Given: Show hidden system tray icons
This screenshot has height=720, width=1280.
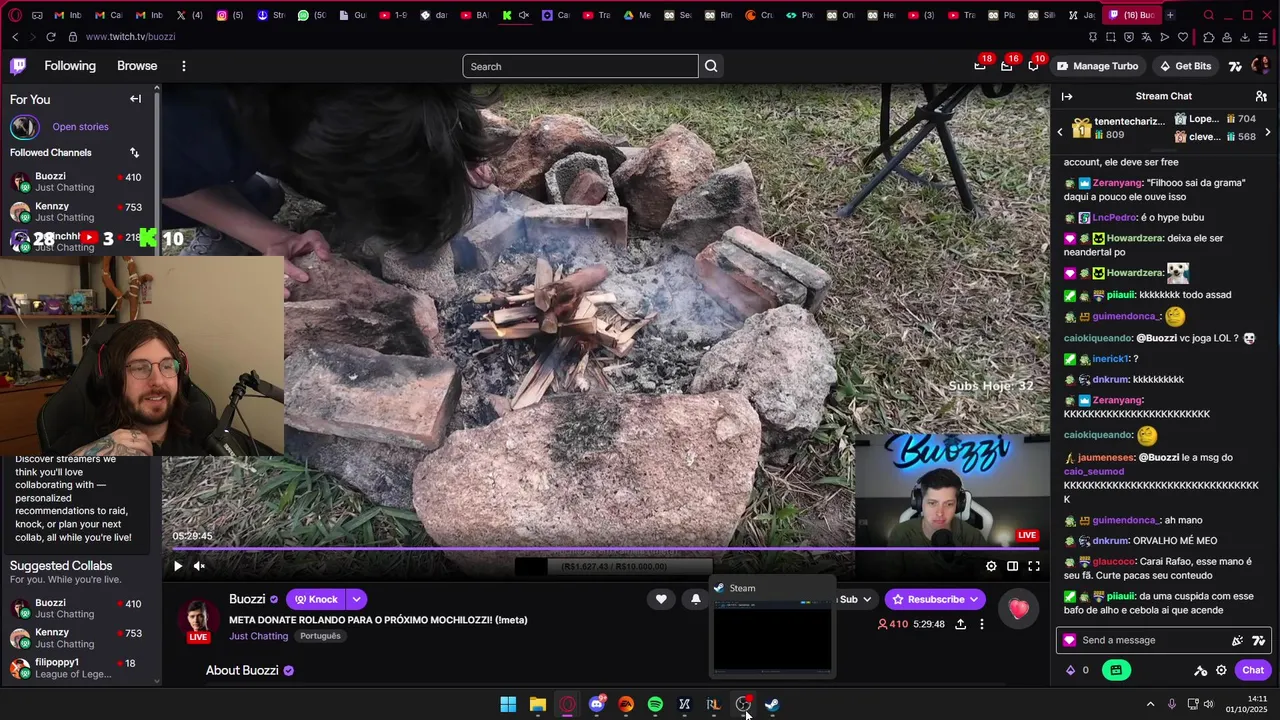Looking at the screenshot, I should (1150, 704).
